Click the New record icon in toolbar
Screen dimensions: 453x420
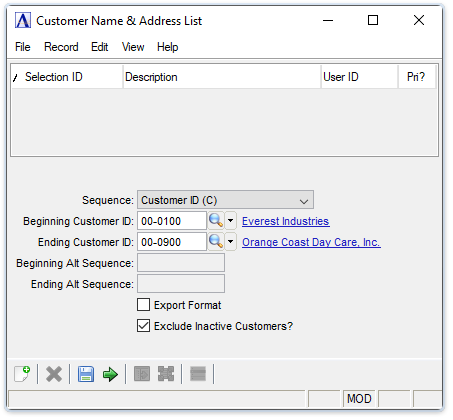(x=22, y=374)
